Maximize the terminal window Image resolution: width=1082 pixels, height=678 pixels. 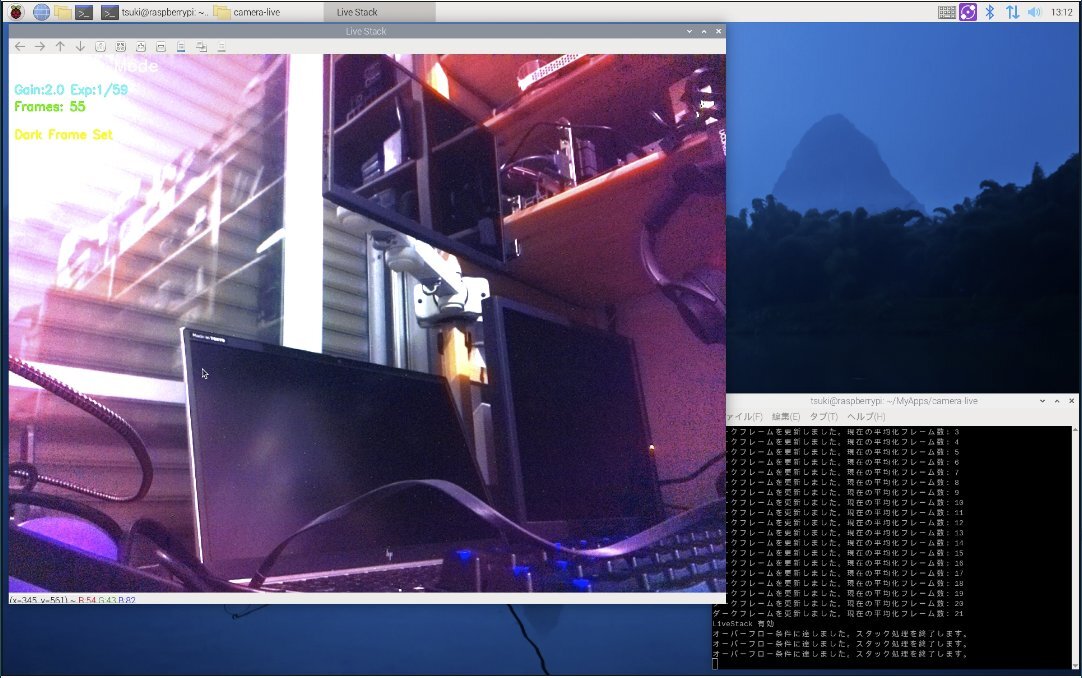point(1056,401)
